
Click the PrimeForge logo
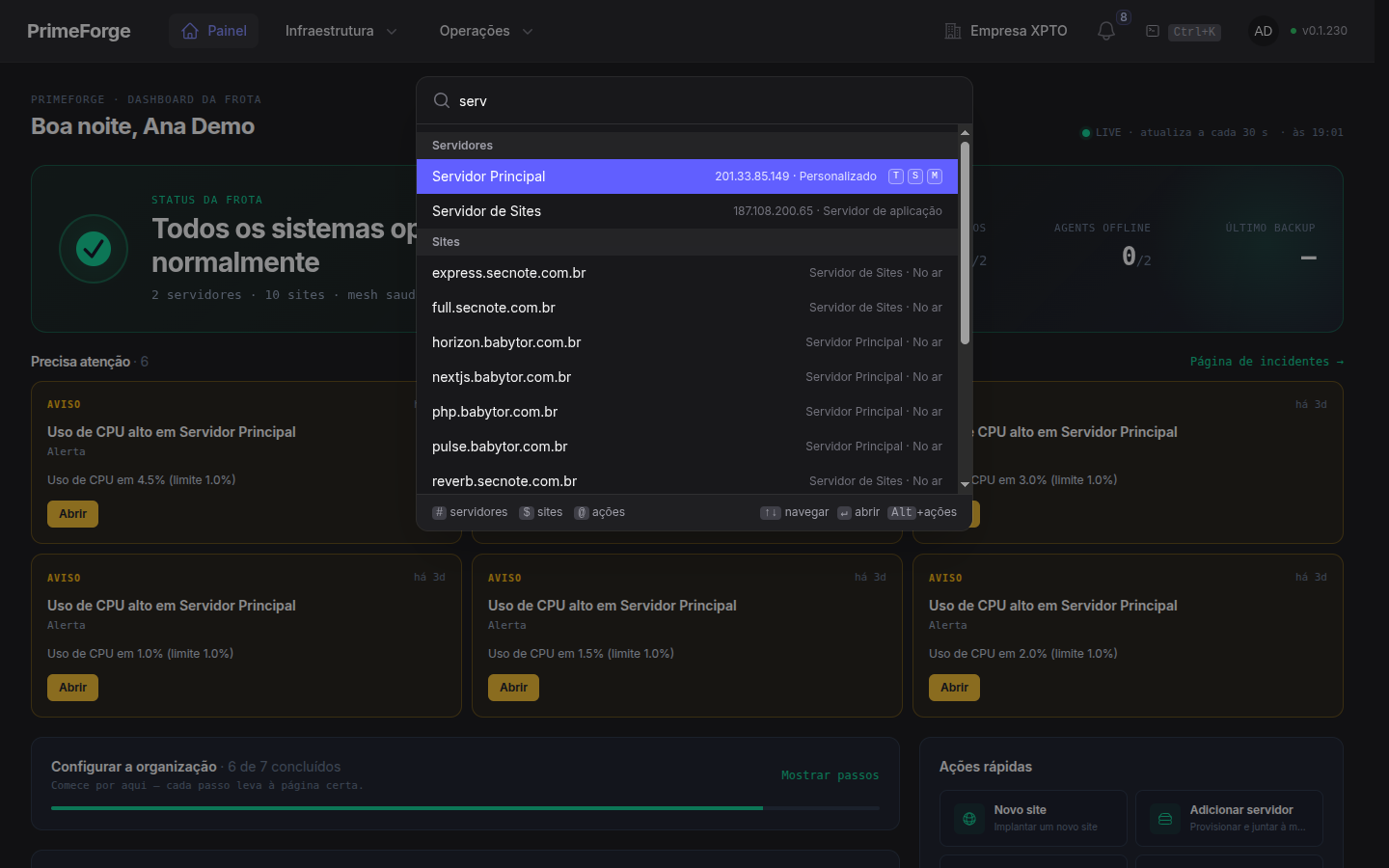coord(79,31)
